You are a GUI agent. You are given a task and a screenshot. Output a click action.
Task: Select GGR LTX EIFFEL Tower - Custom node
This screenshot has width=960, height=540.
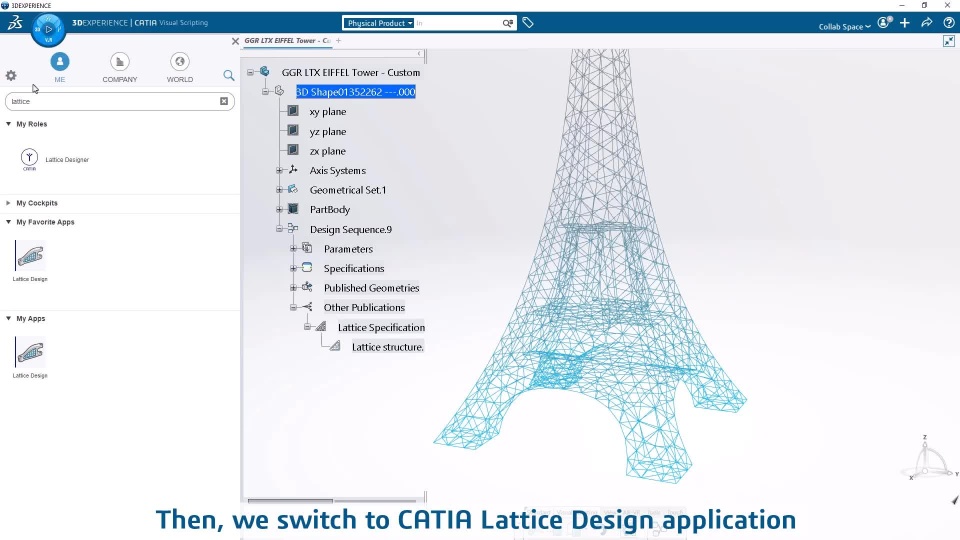(351, 72)
